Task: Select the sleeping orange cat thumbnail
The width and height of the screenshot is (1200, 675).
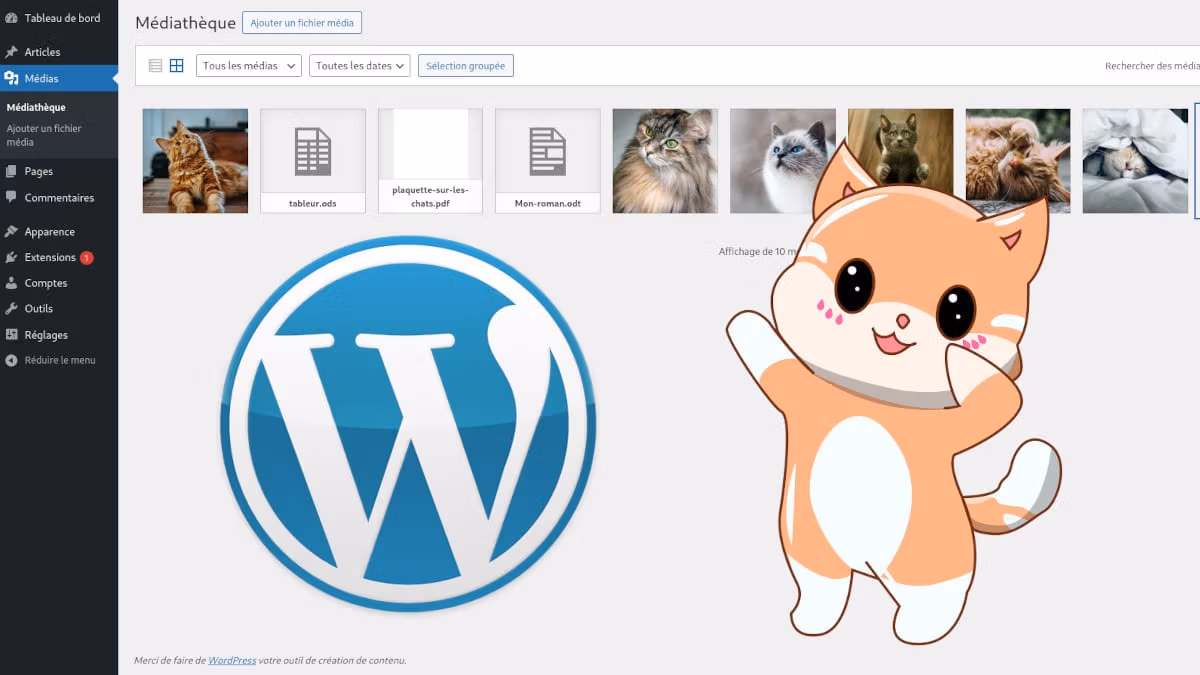Action: point(1018,161)
